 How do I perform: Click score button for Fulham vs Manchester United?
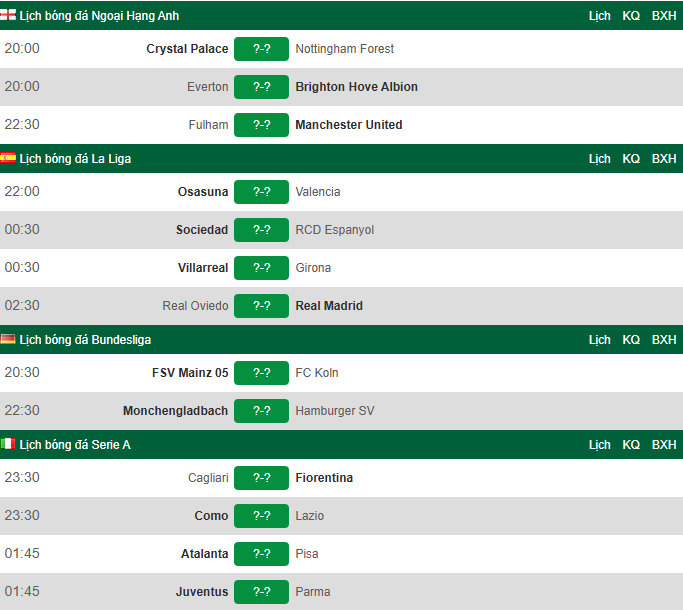(261, 125)
